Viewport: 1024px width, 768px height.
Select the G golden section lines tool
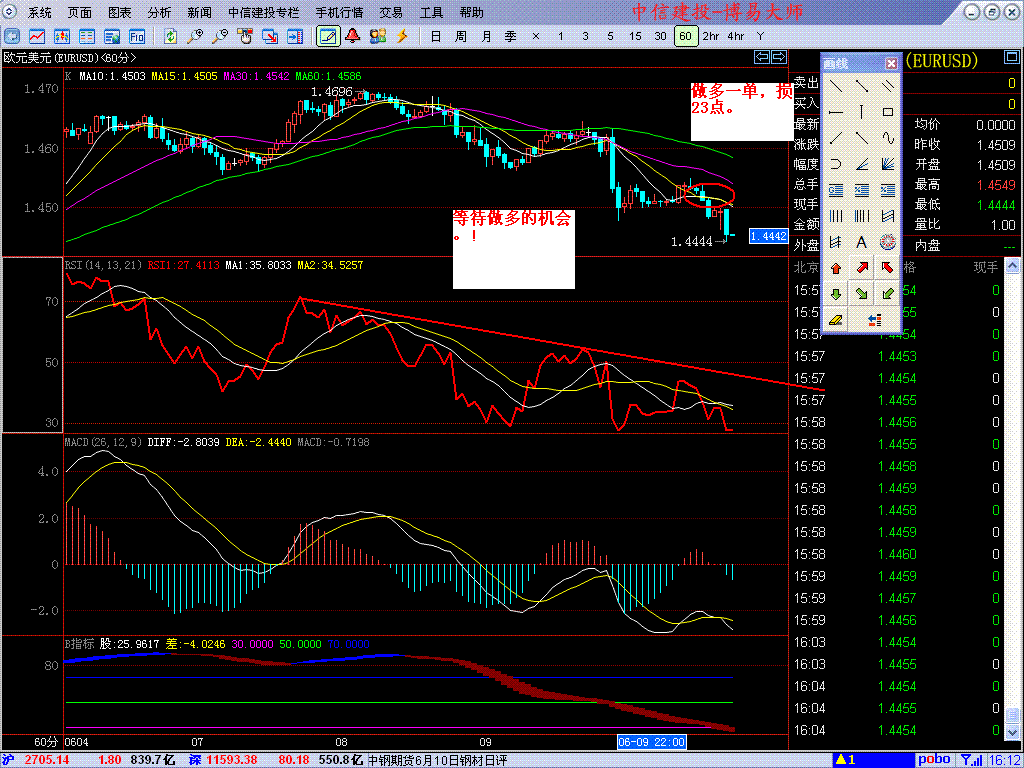(x=836, y=190)
